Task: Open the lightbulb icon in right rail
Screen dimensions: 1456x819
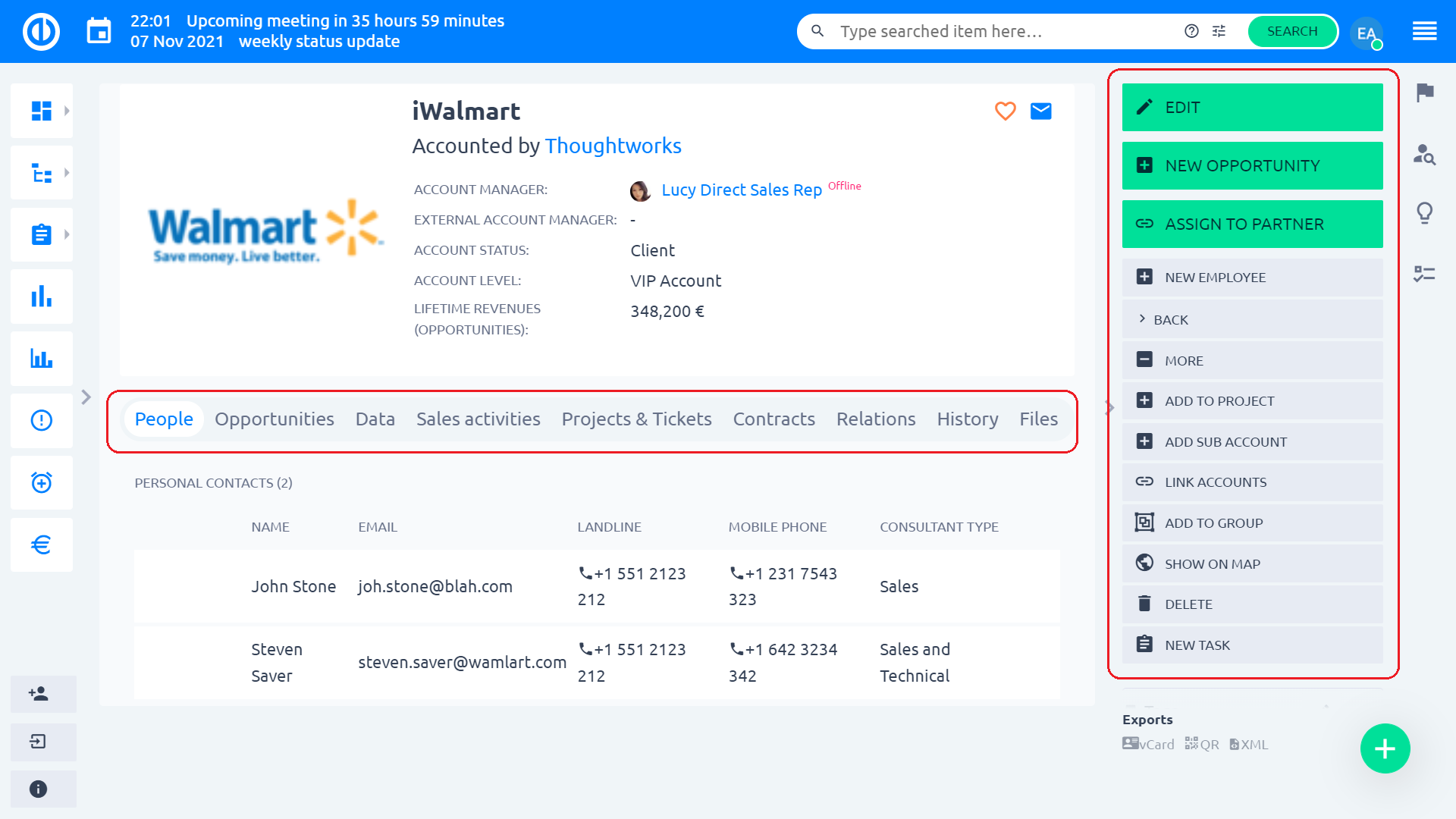Action: pyautogui.click(x=1424, y=213)
